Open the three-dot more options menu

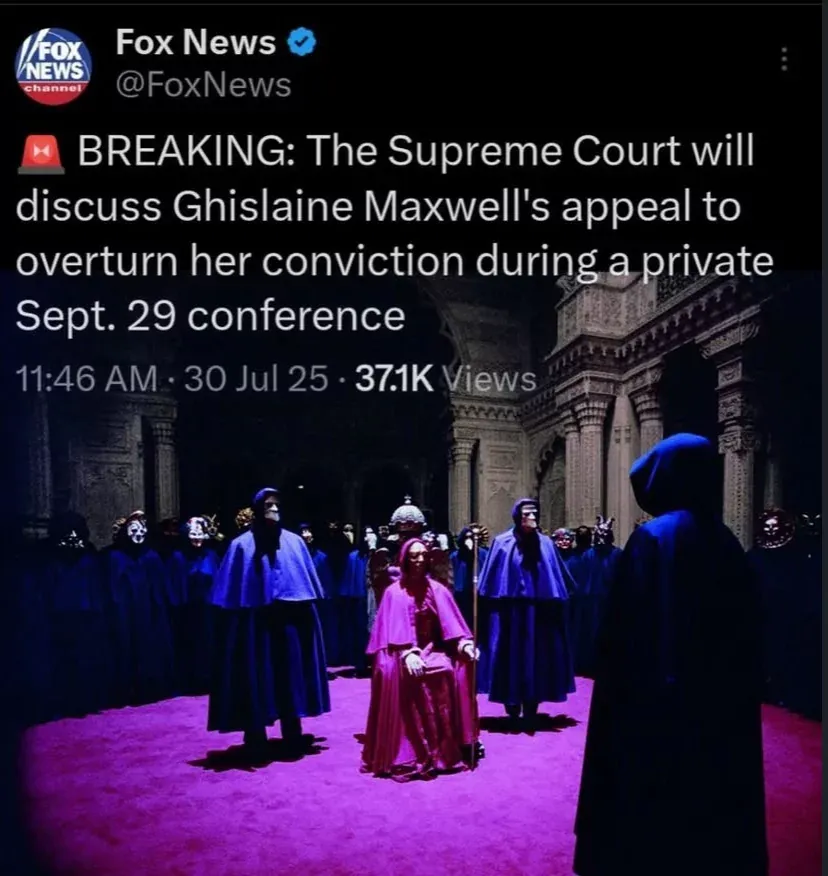coord(784,59)
